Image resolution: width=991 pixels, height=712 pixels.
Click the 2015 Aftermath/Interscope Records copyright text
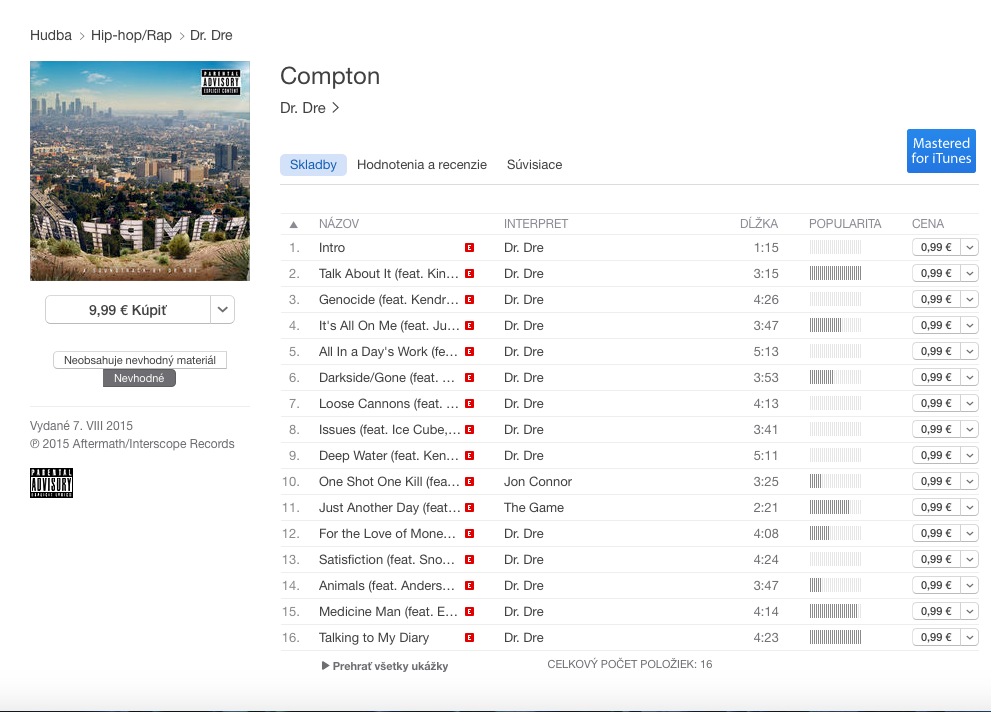point(132,443)
